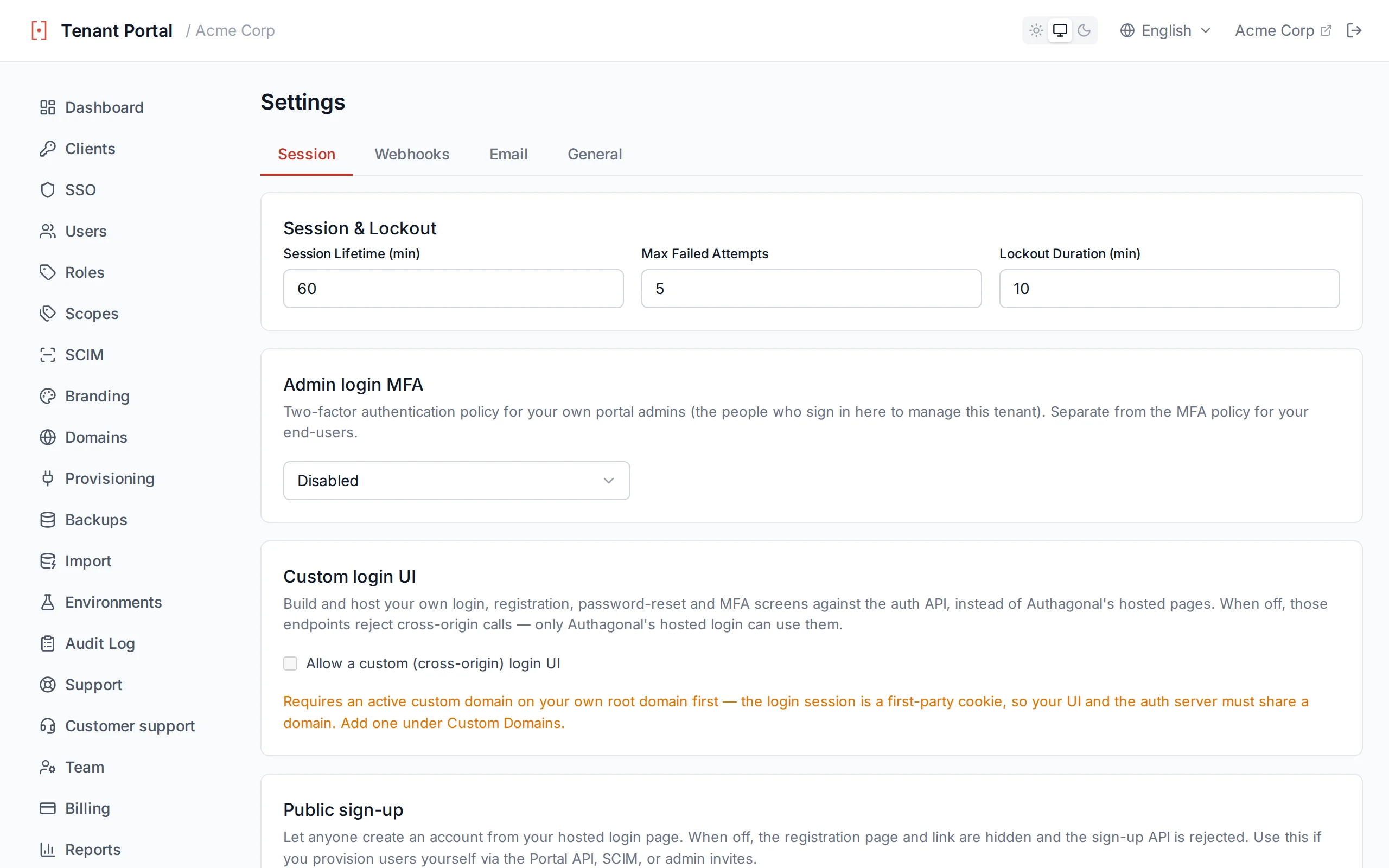Open Clients in the sidebar
The height and width of the screenshot is (868, 1389).
[90, 149]
